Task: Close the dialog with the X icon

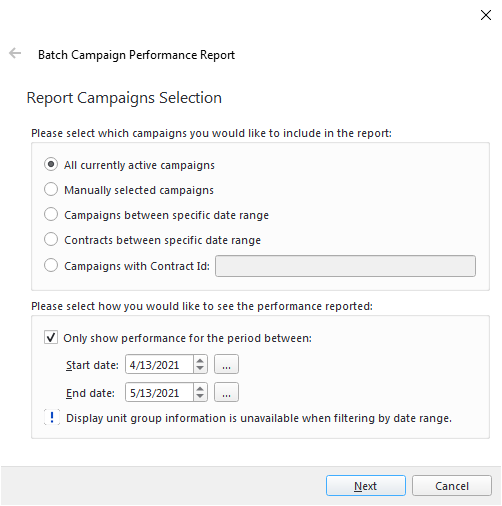Action: [x=486, y=15]
